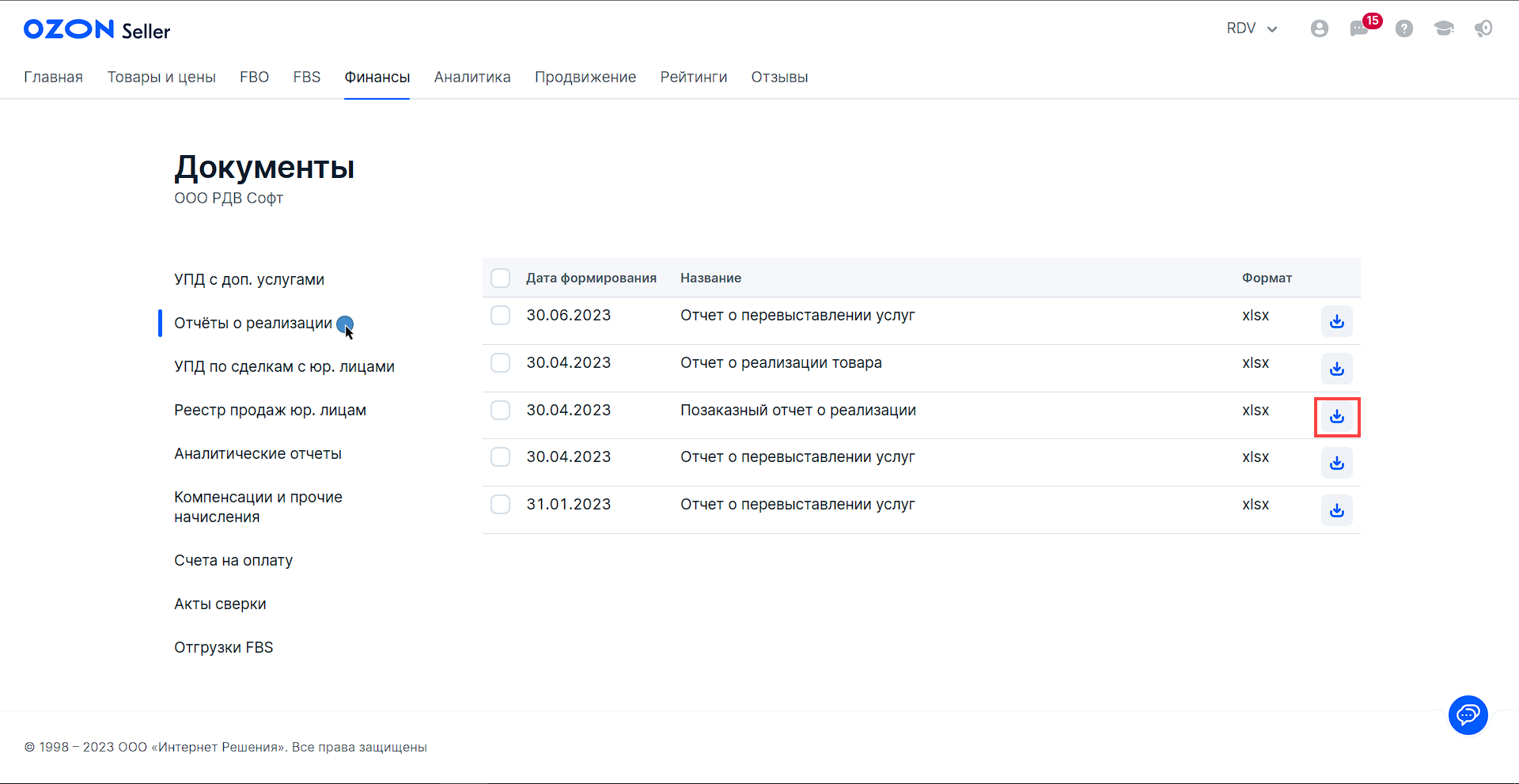The width and height of the screenshot is (1519, 784).
Task: Download the 30.06.2023 report file
Action: click(x=1336, y=321)
